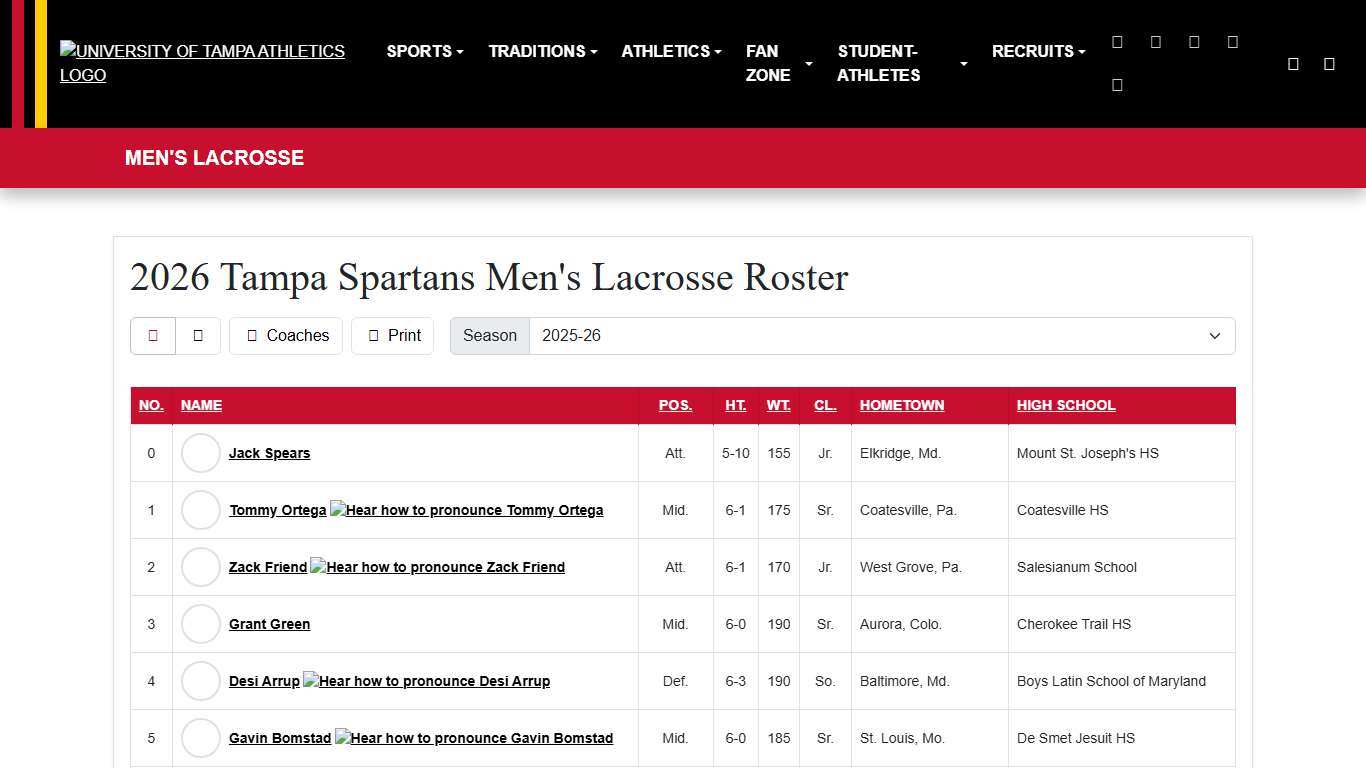Open the lower-left social icon in the header

1117,84
